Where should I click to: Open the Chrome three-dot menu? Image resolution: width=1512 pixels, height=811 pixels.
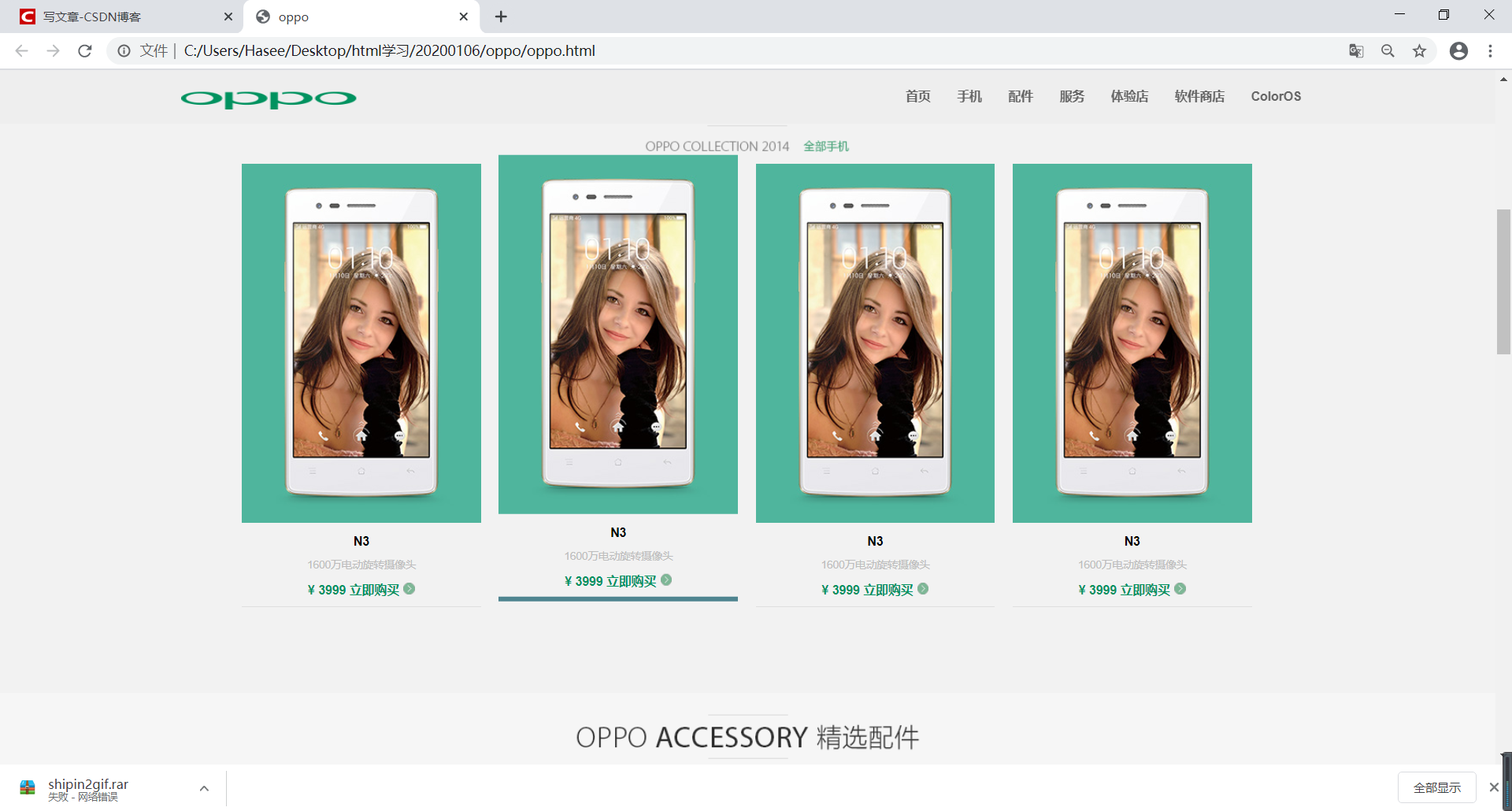pyautogui.click(x=1490, y=51)
